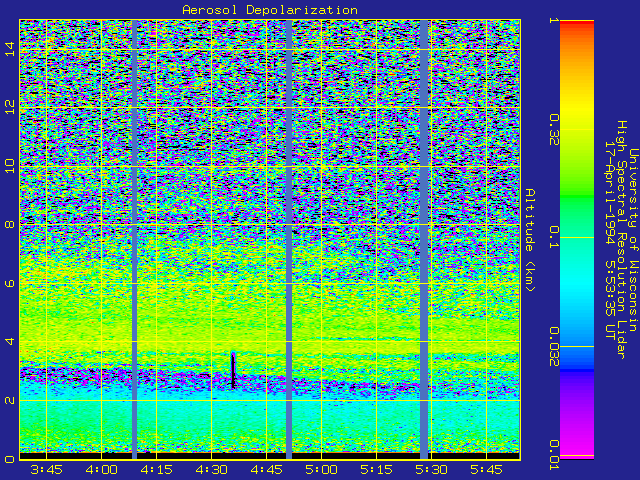Click the 4:30 time axis label

(x=211, y=469)
